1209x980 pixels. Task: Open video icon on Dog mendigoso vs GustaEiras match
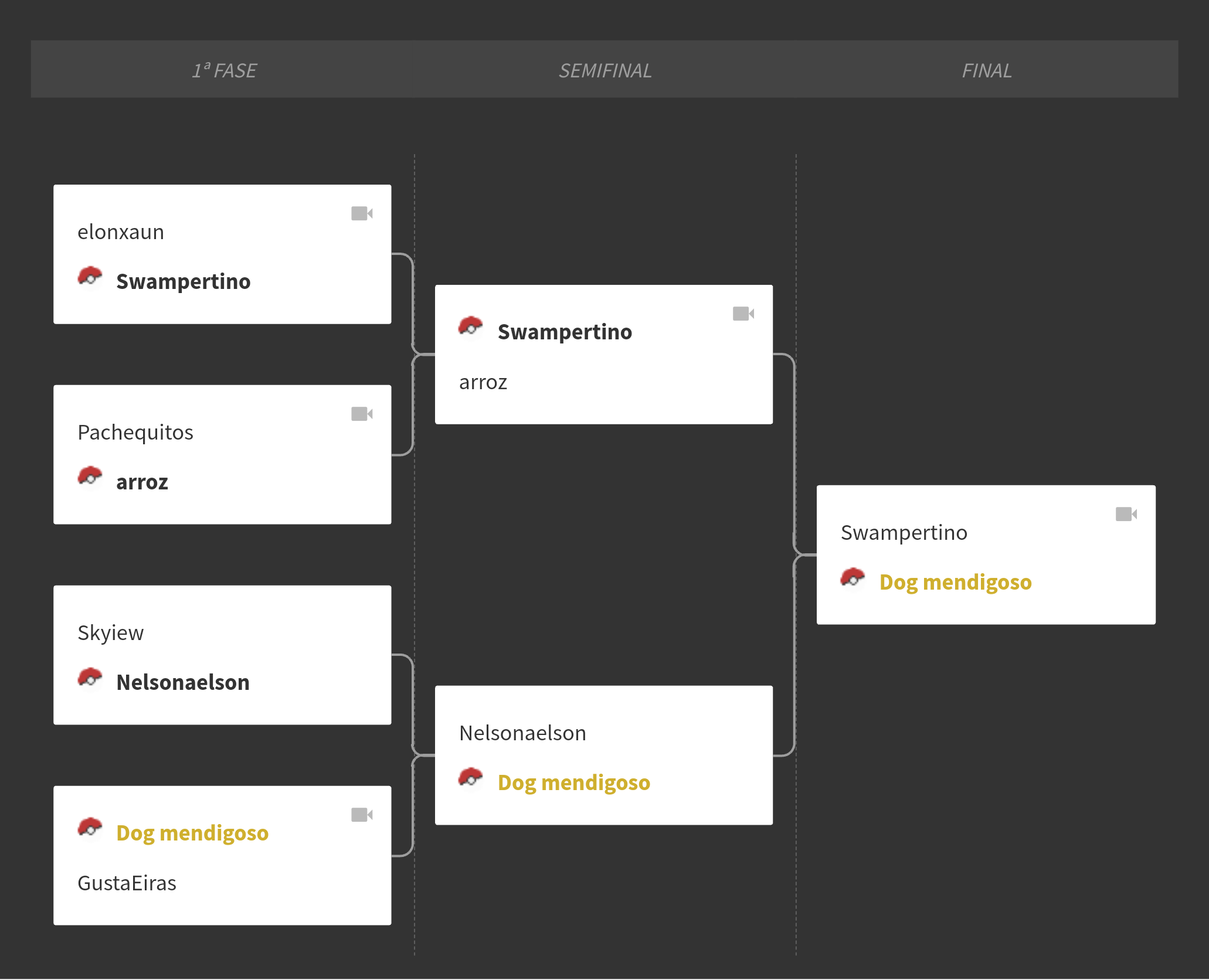tap(362, 815)
